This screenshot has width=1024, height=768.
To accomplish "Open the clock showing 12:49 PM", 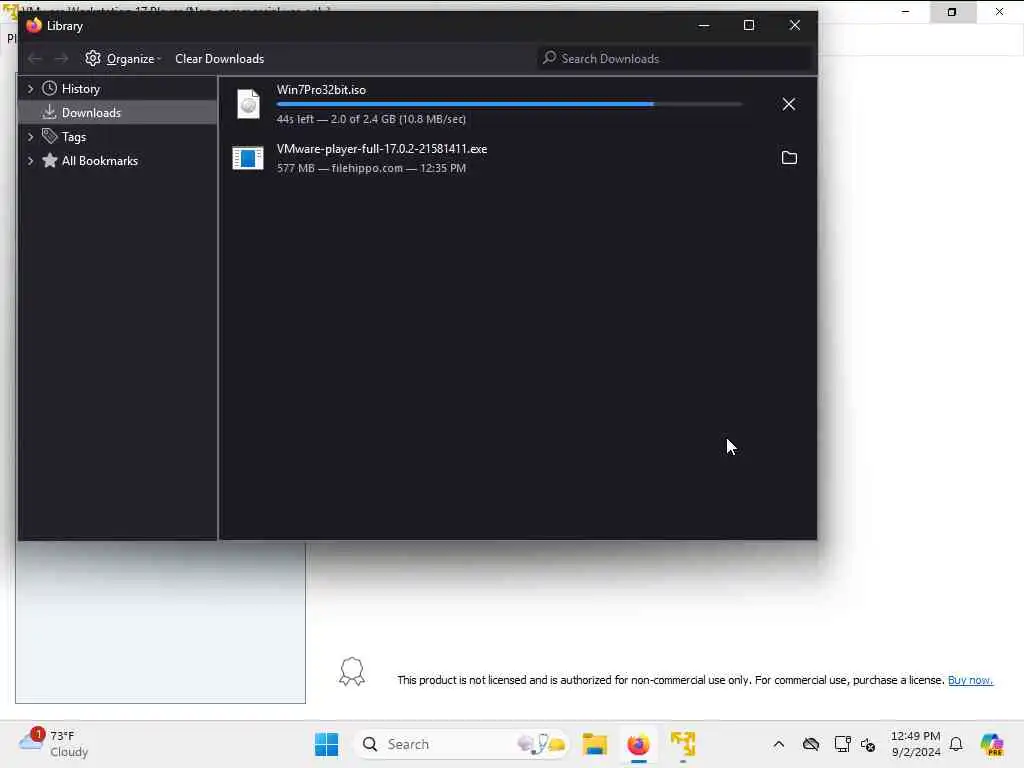I will coord(916,744).
